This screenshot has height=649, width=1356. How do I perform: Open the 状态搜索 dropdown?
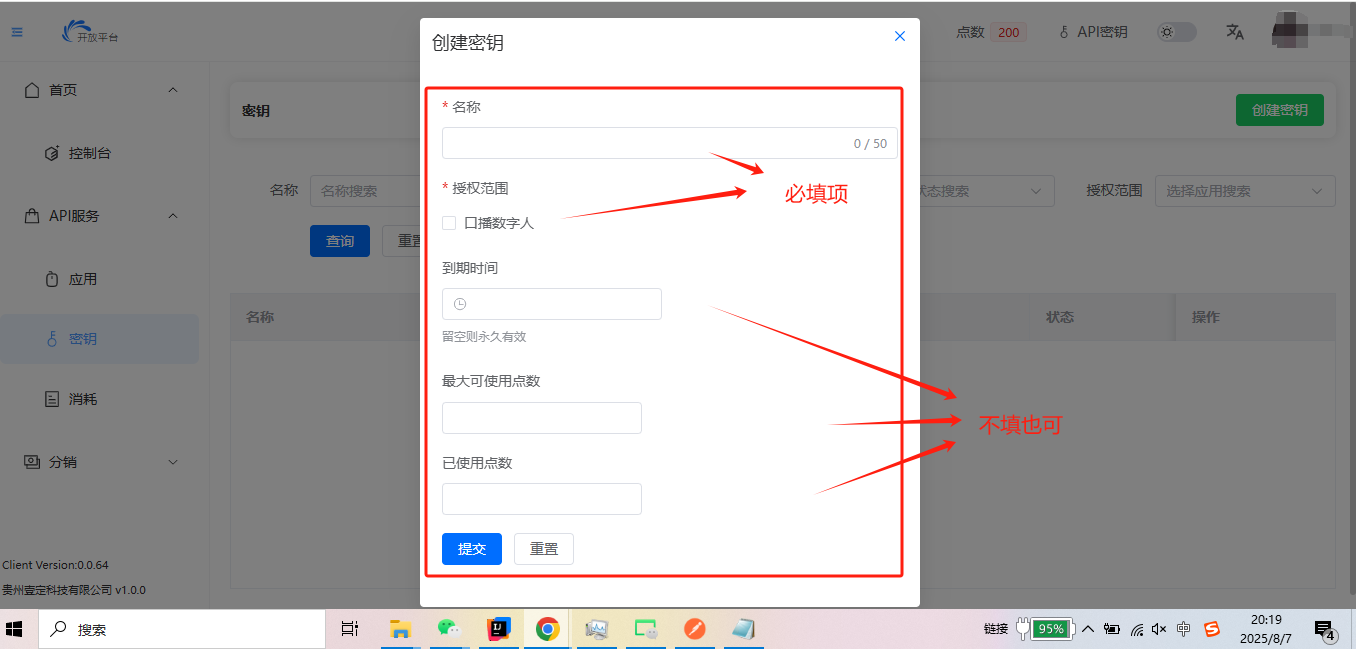point(982,190)
